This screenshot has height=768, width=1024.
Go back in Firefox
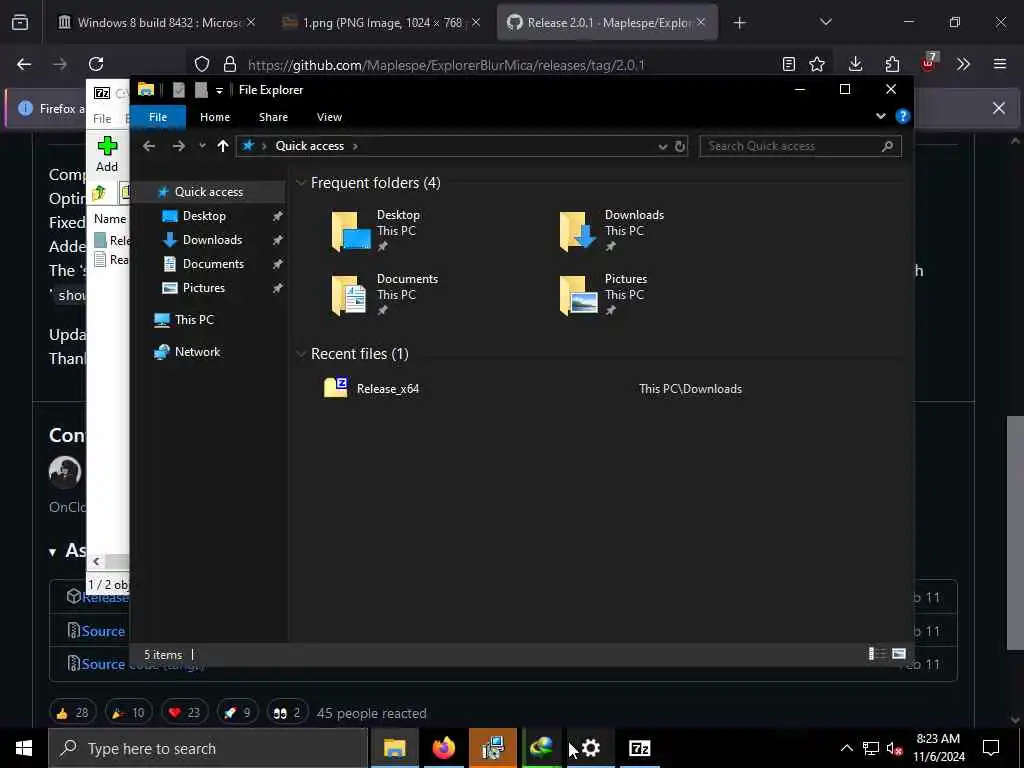coord(24,64)
